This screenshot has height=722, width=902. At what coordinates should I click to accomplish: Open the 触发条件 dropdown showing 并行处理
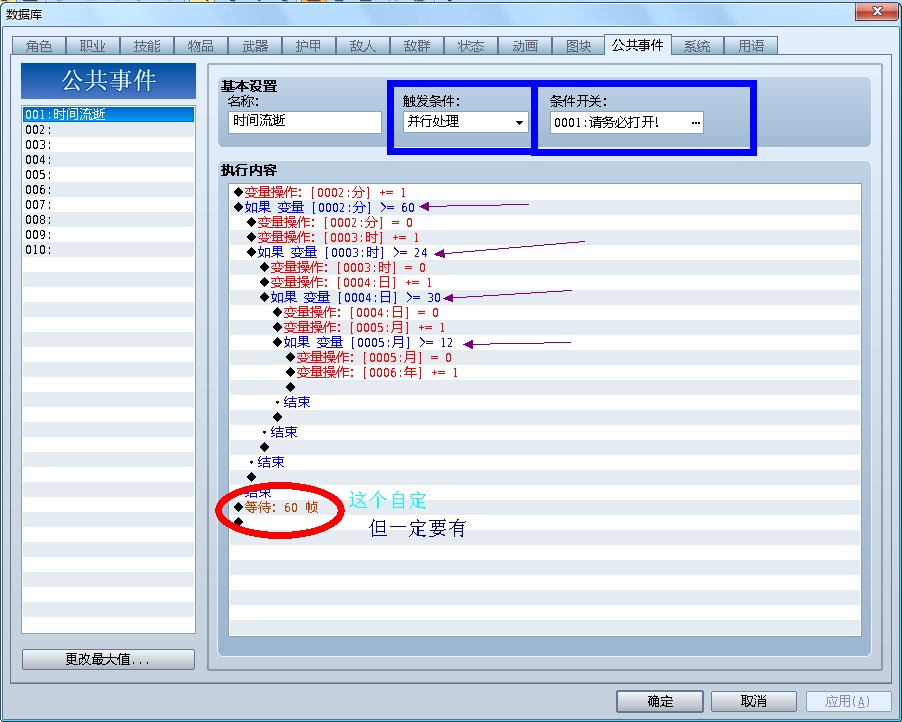coord(465,122)
